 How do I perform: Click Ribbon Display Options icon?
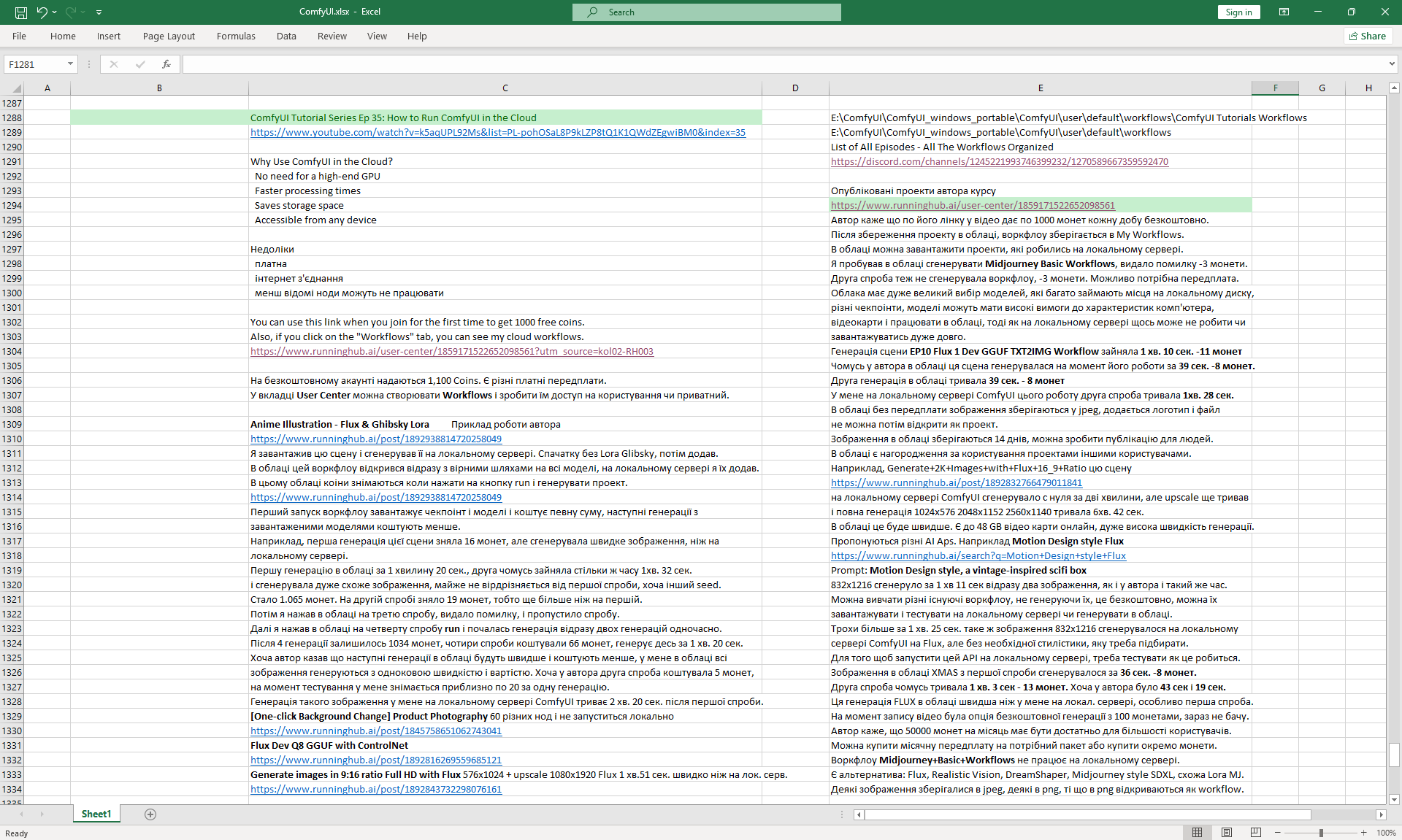click(x=1284, y=12)
